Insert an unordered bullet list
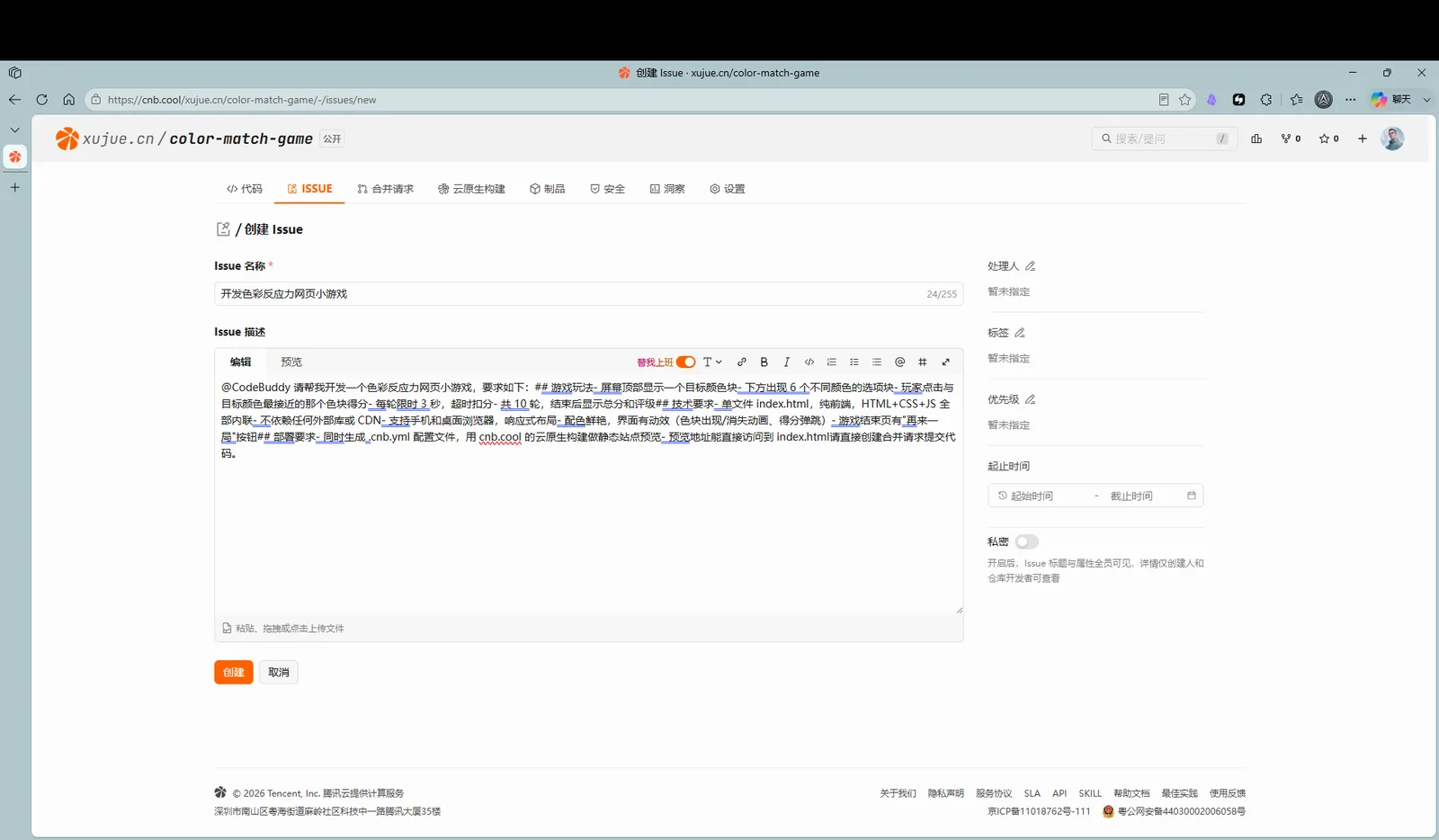 877,362
